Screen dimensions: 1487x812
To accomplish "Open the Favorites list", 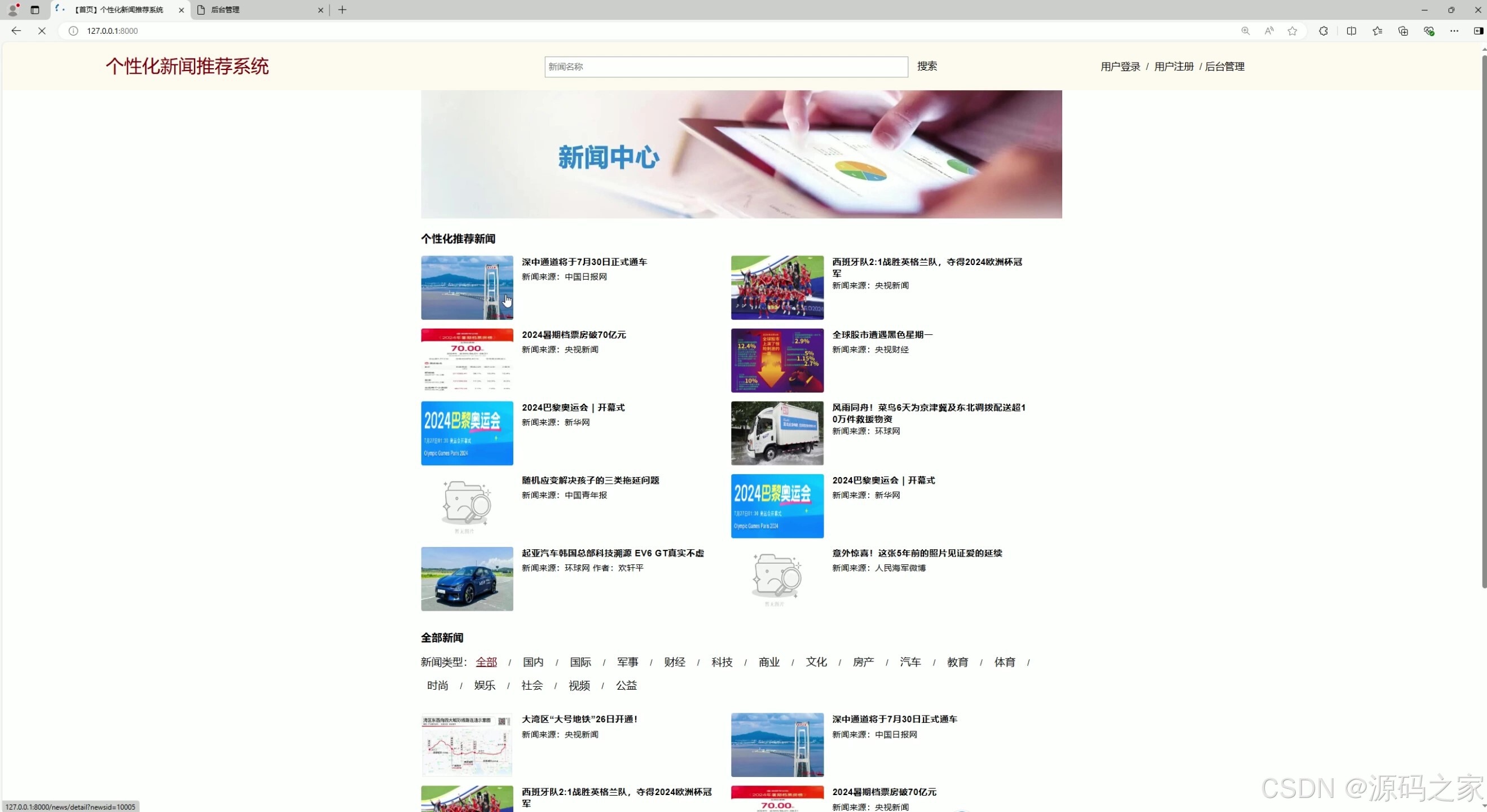I will click(1377, 30).
